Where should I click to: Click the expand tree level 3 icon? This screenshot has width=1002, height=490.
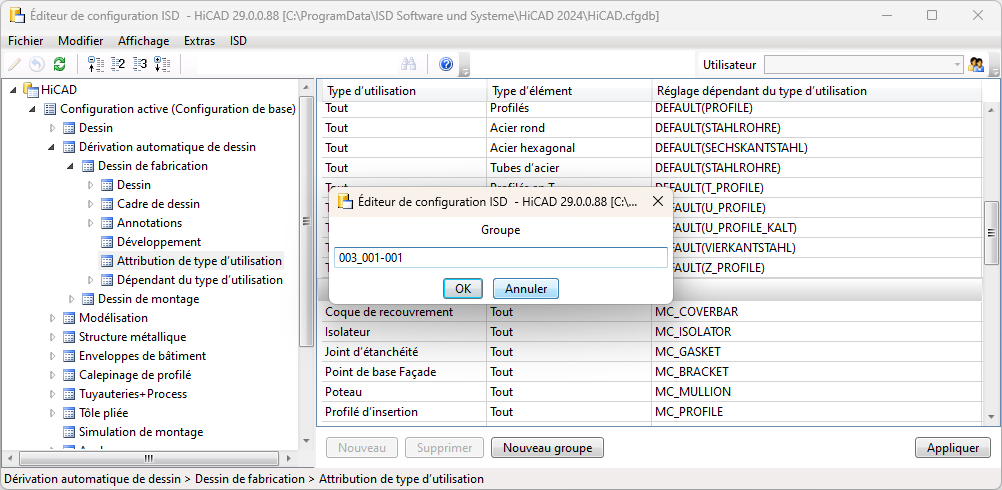(140, 64)
